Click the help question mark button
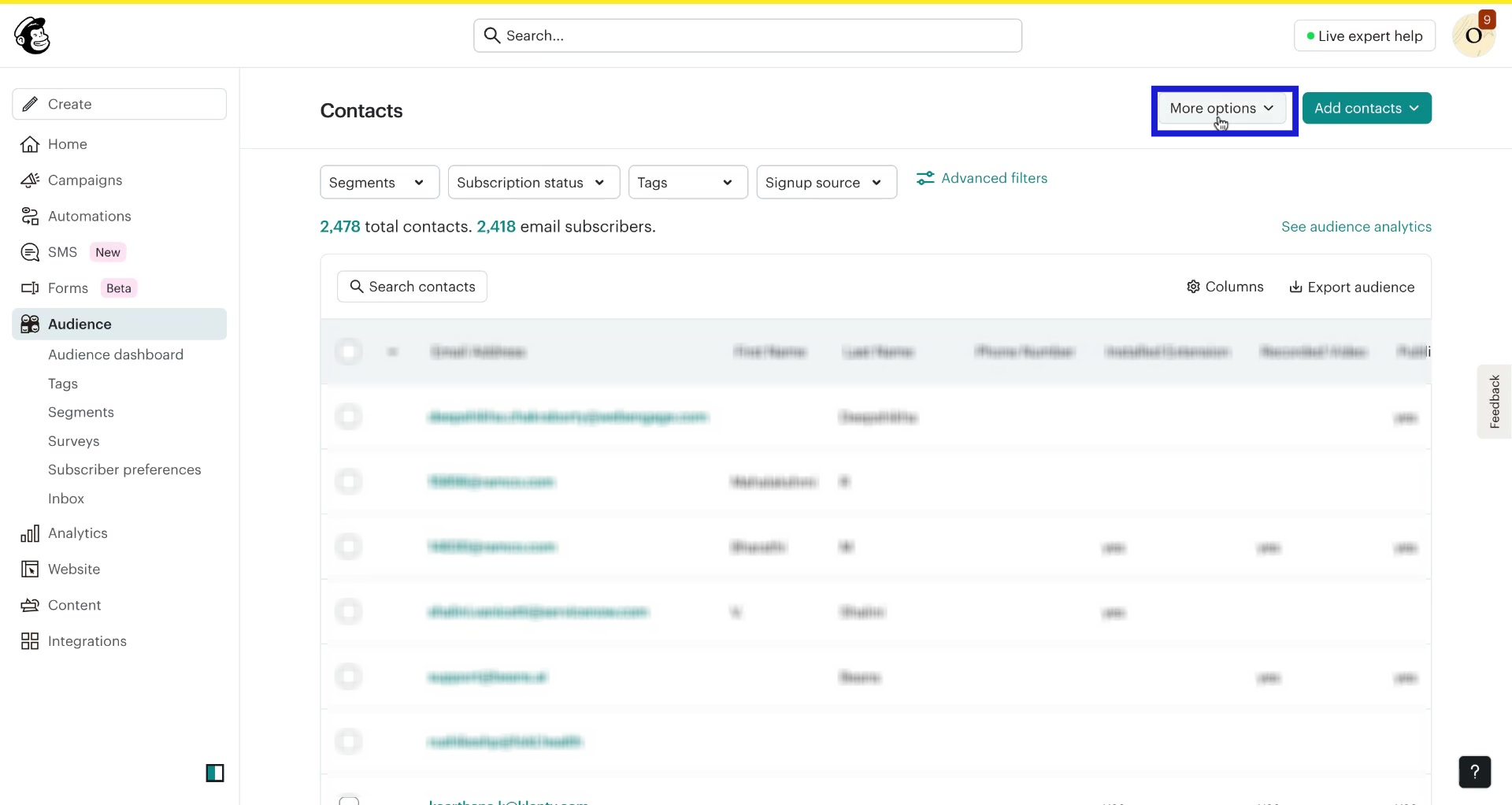The image size is (1512, 805). tap(1475, 772)
